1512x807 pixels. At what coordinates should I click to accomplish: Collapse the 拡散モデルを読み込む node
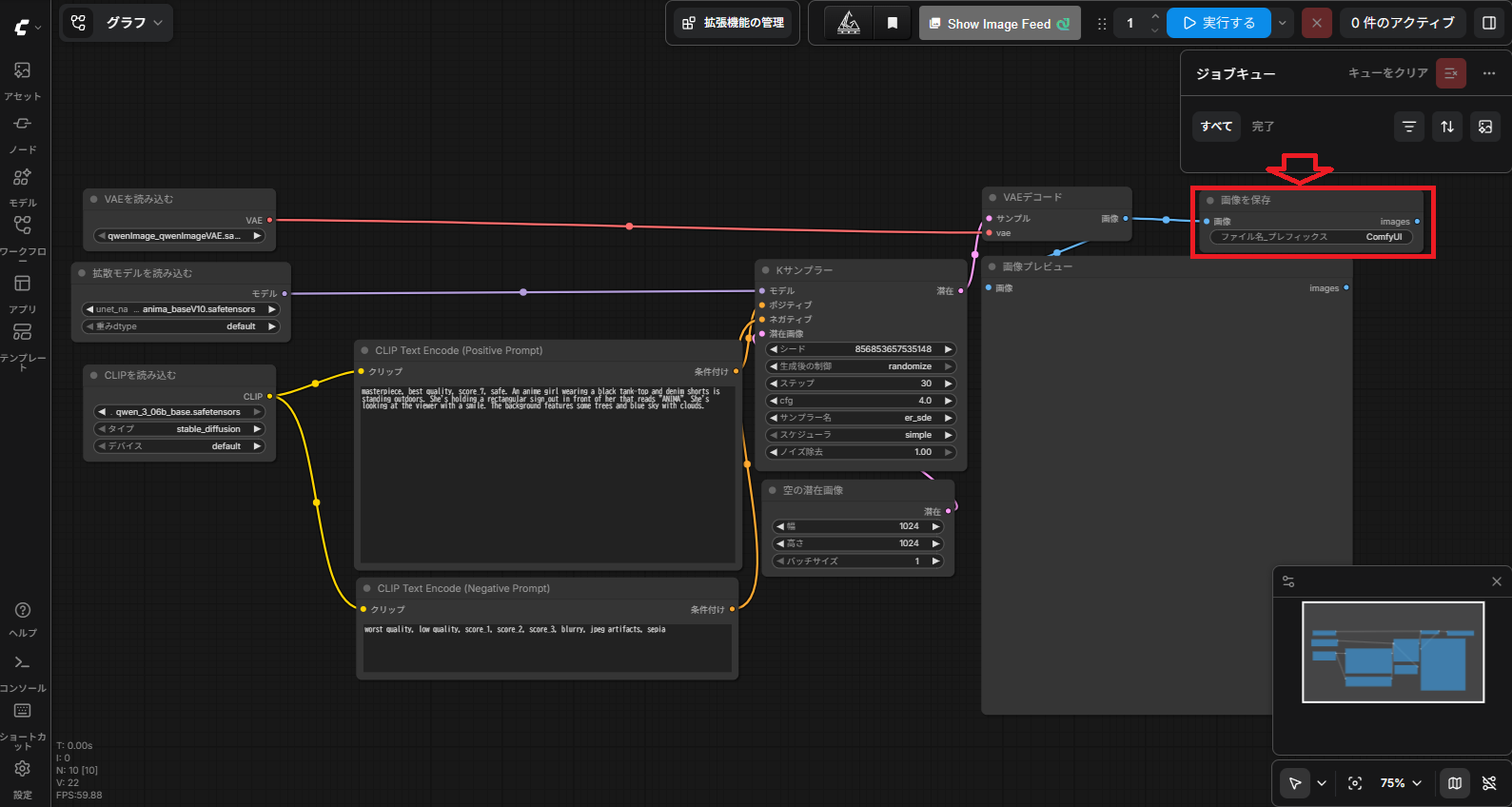tap(82, 273)
